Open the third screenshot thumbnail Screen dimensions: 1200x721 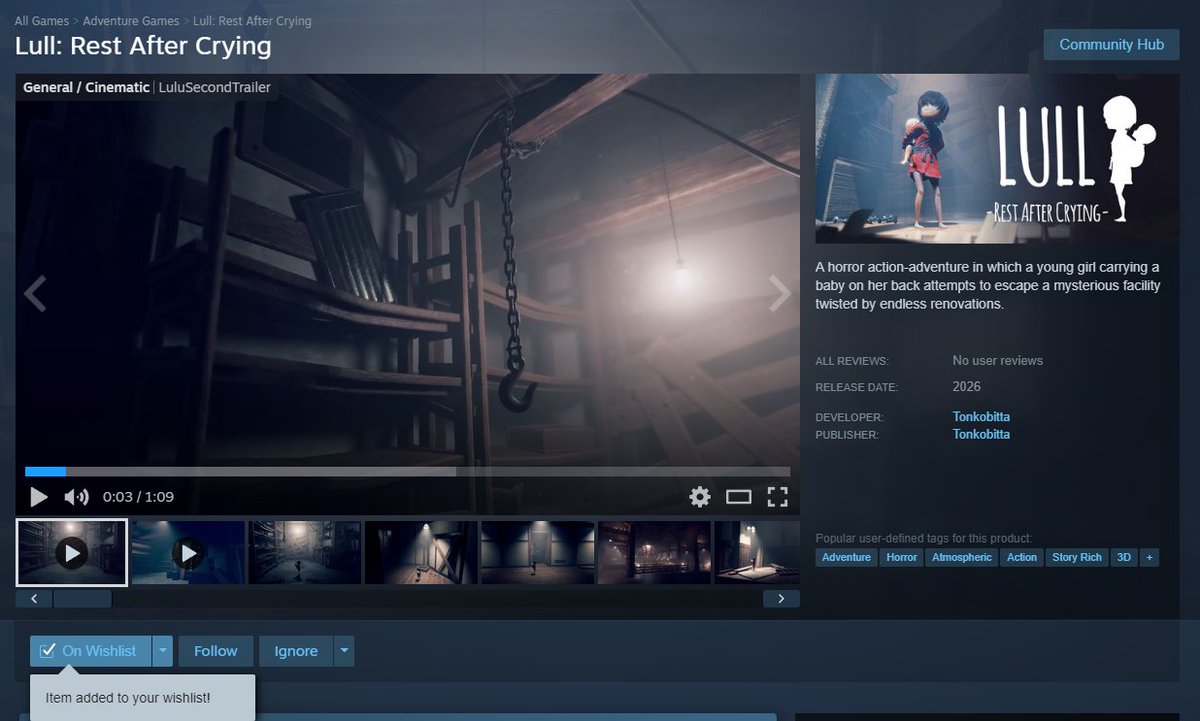(304, 552)
